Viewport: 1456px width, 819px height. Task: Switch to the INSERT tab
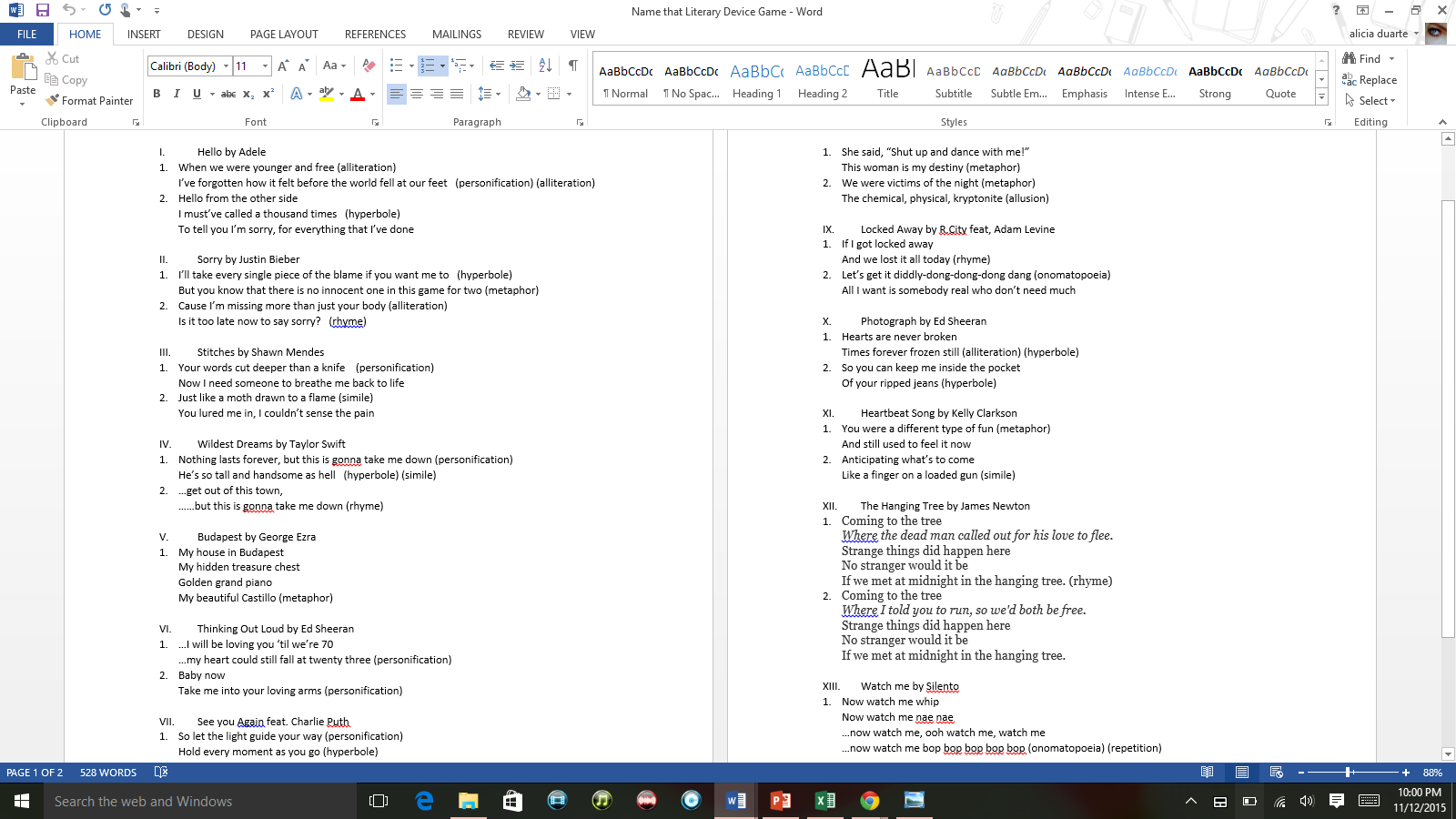pos(144,35)
